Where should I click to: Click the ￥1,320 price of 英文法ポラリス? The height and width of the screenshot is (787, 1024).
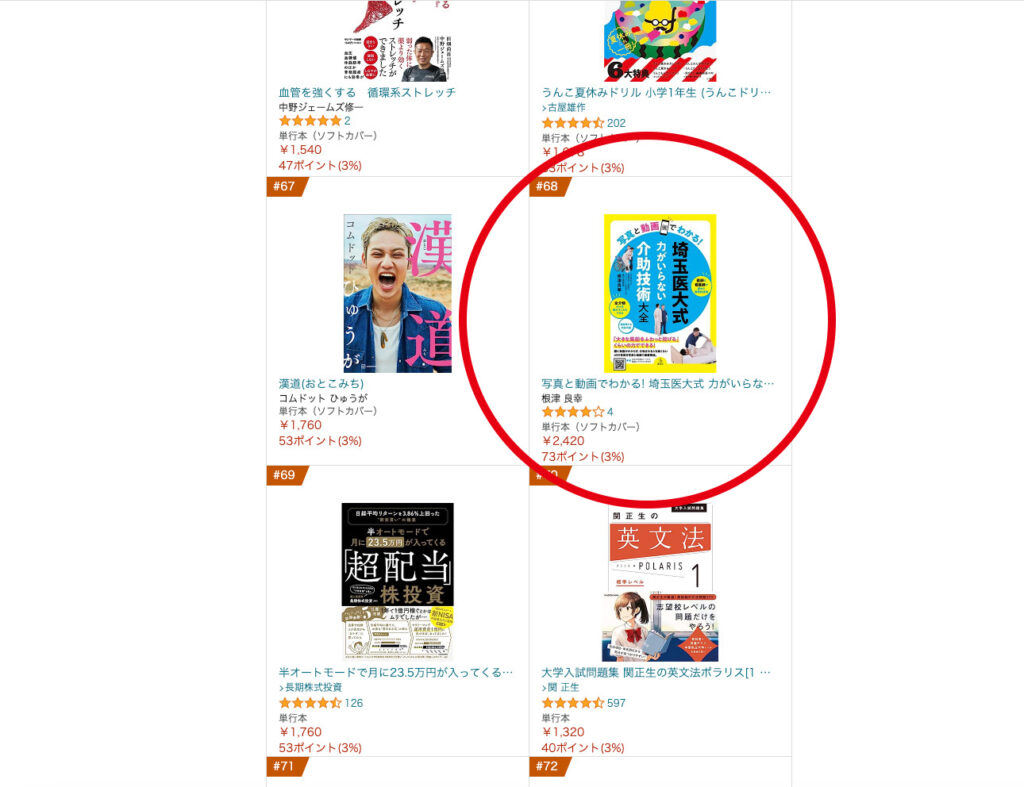(x=563, y=732)
